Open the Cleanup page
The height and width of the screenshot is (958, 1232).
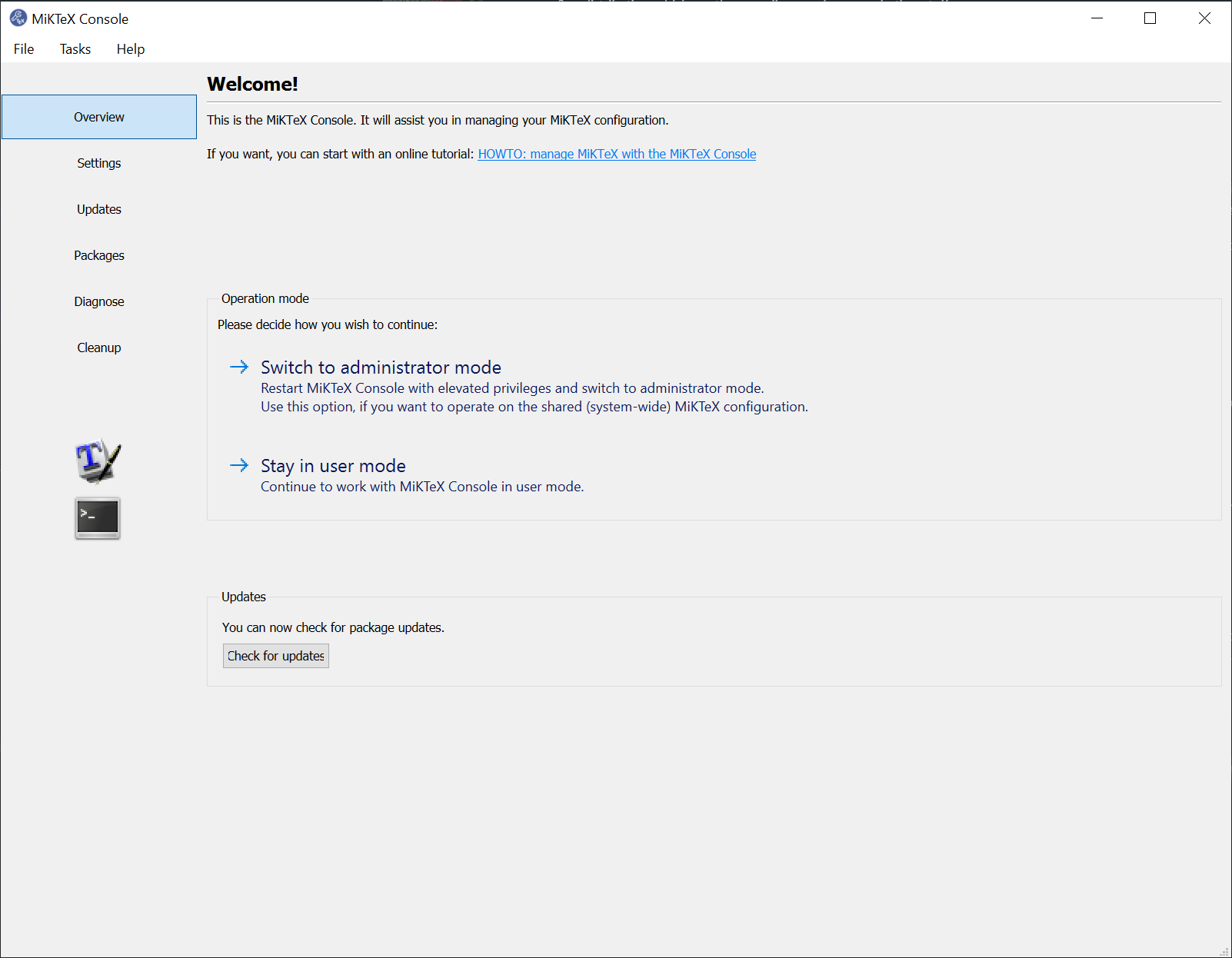(x=99, y=348)
